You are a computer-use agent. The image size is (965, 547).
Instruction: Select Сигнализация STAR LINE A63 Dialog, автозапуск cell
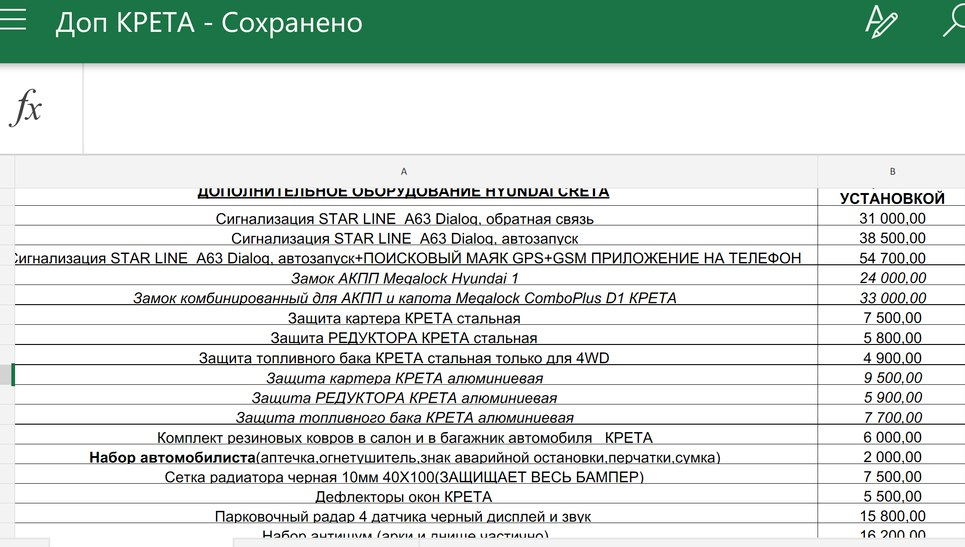click(x=416, y=236)
